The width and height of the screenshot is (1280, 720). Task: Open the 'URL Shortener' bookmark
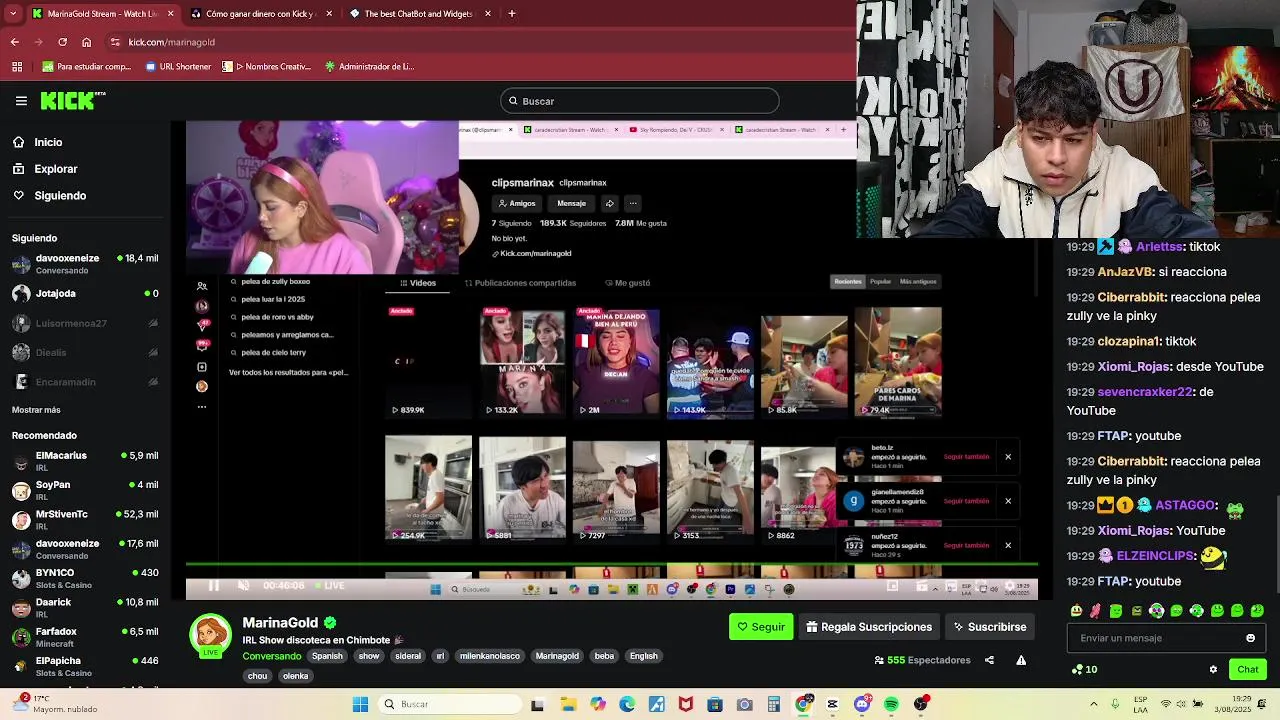[178, 67]
